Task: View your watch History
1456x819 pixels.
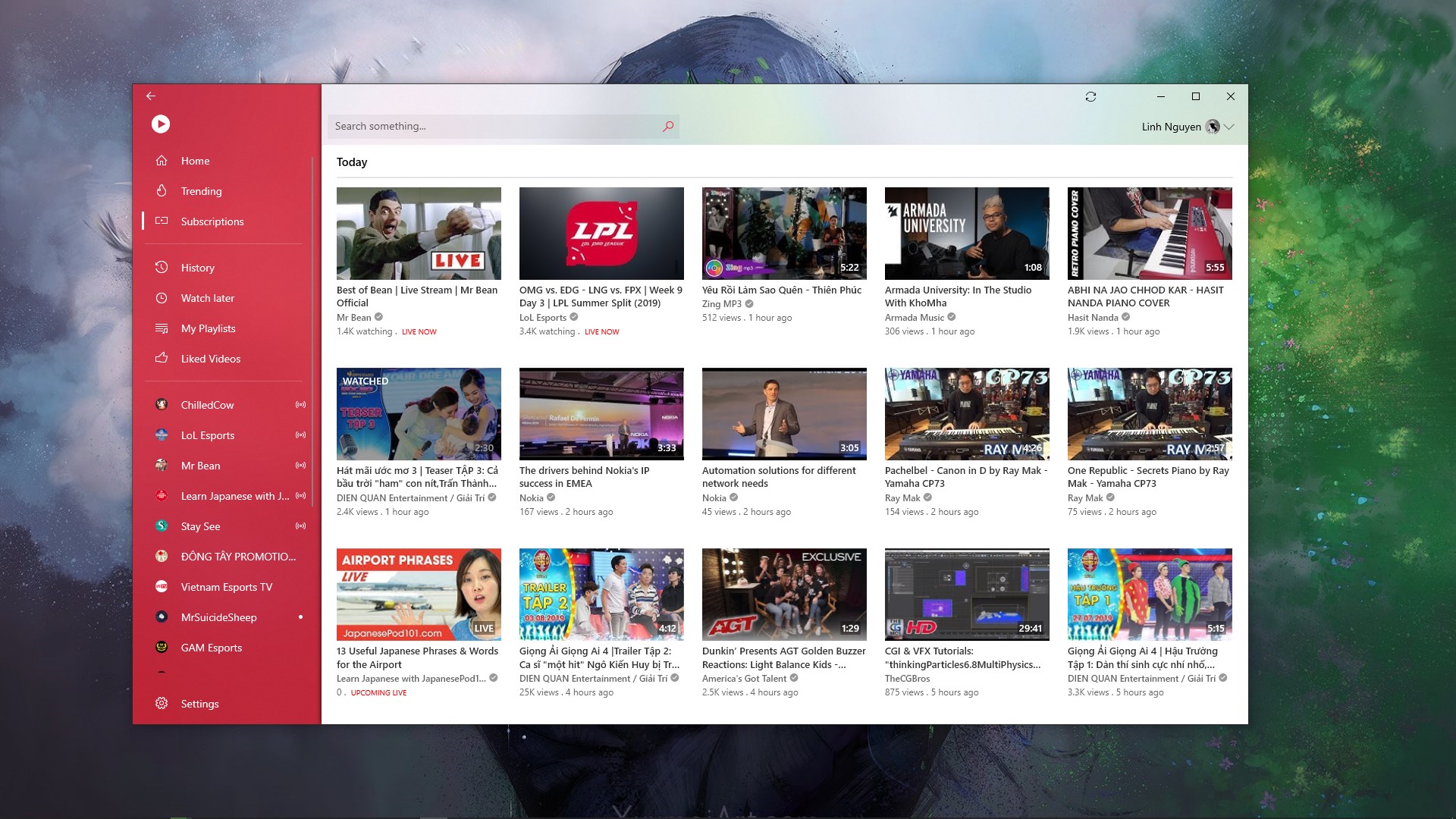Action: coord(197,268)
